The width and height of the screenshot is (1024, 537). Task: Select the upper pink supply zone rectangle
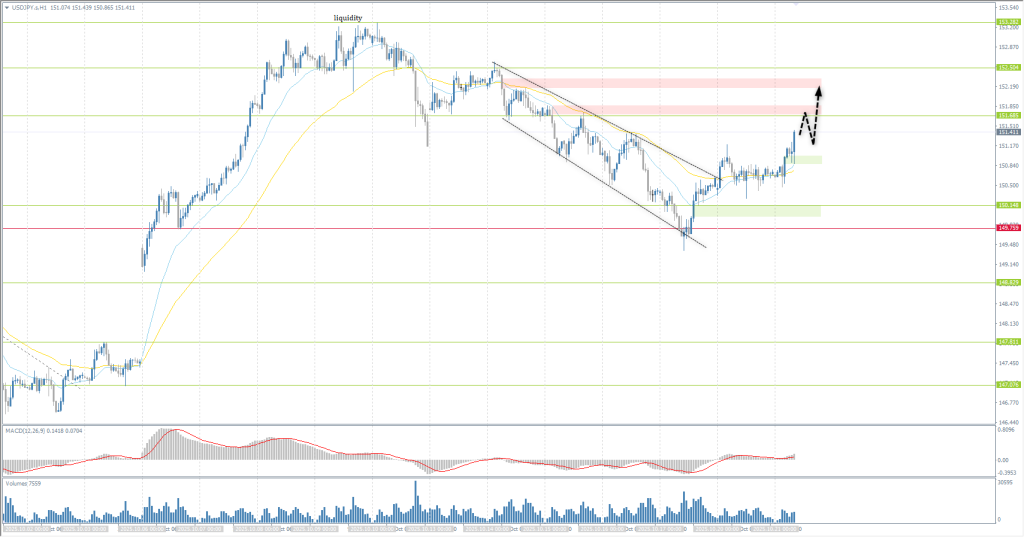coord(660,81)
